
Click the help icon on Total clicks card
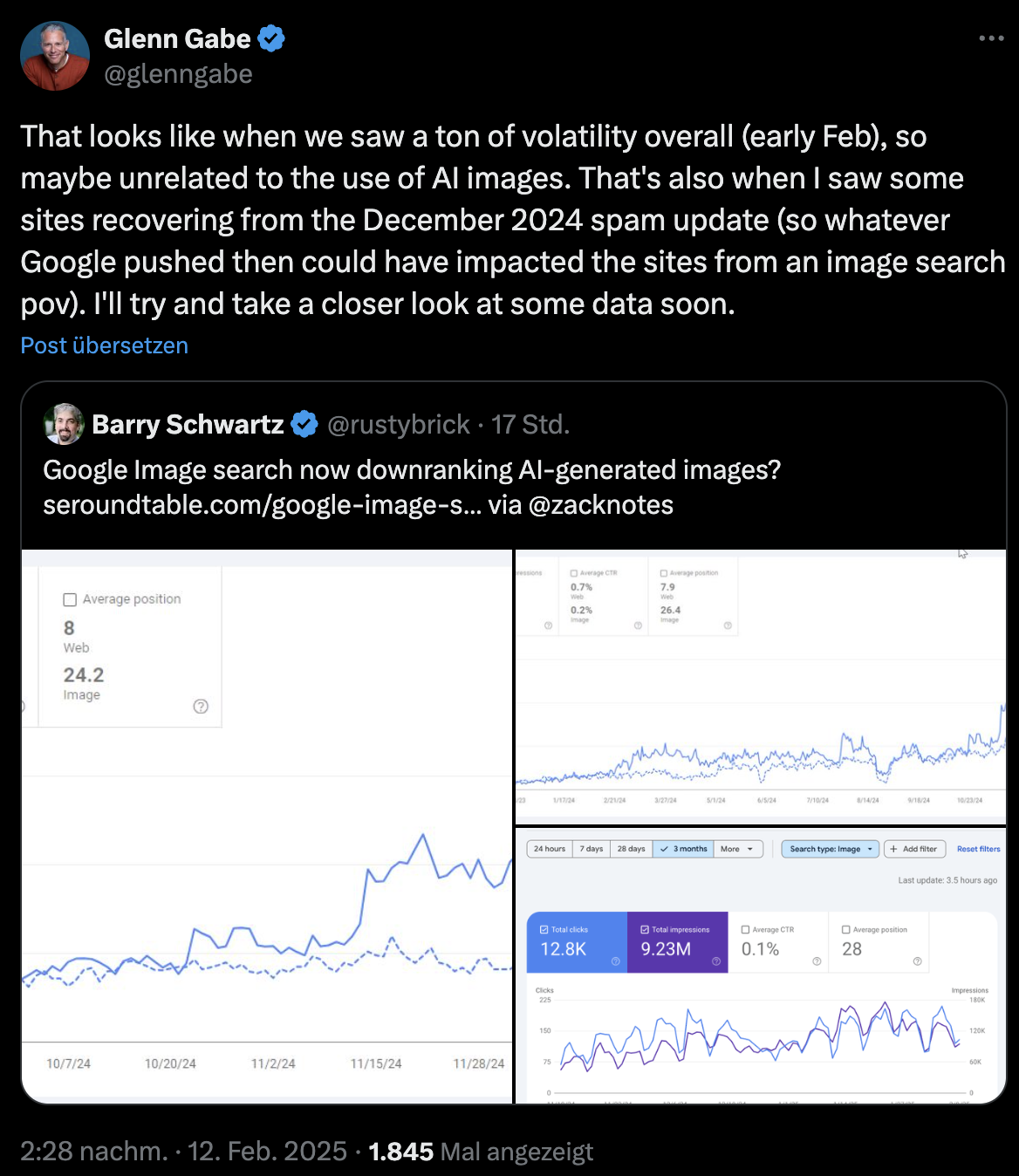coord(615,961)
